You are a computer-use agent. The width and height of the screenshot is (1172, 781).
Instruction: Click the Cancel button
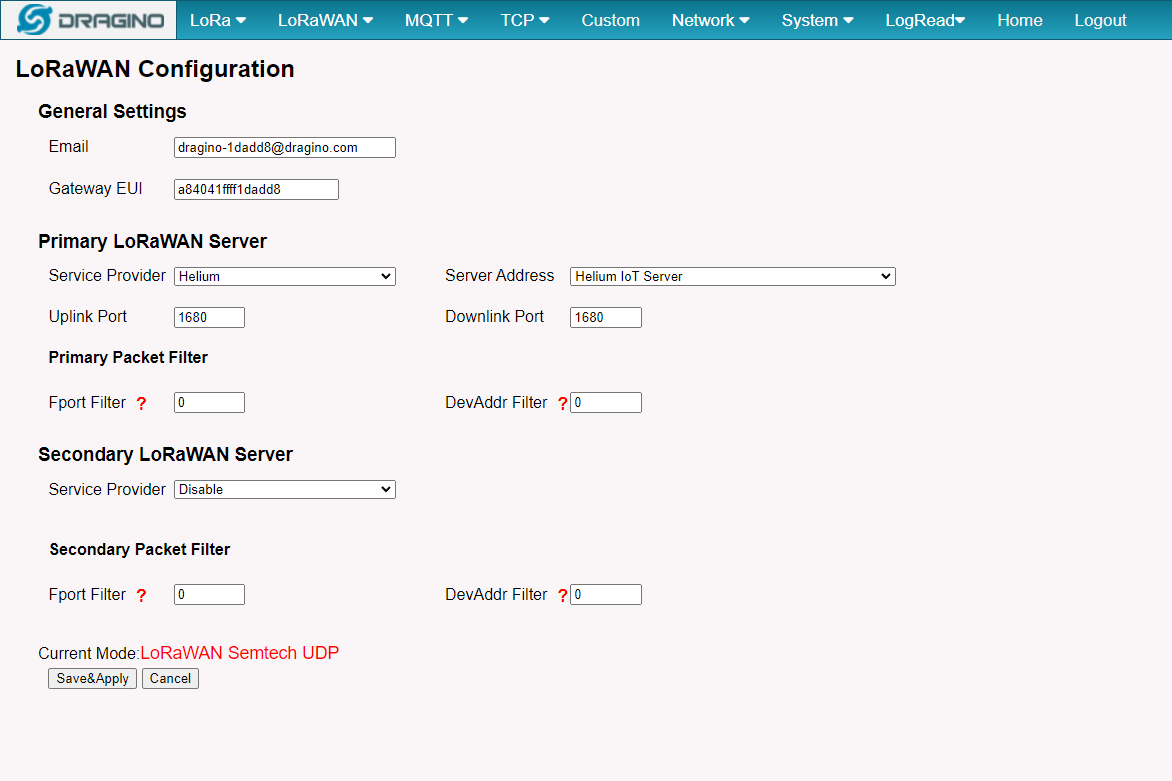click(170, 679)
